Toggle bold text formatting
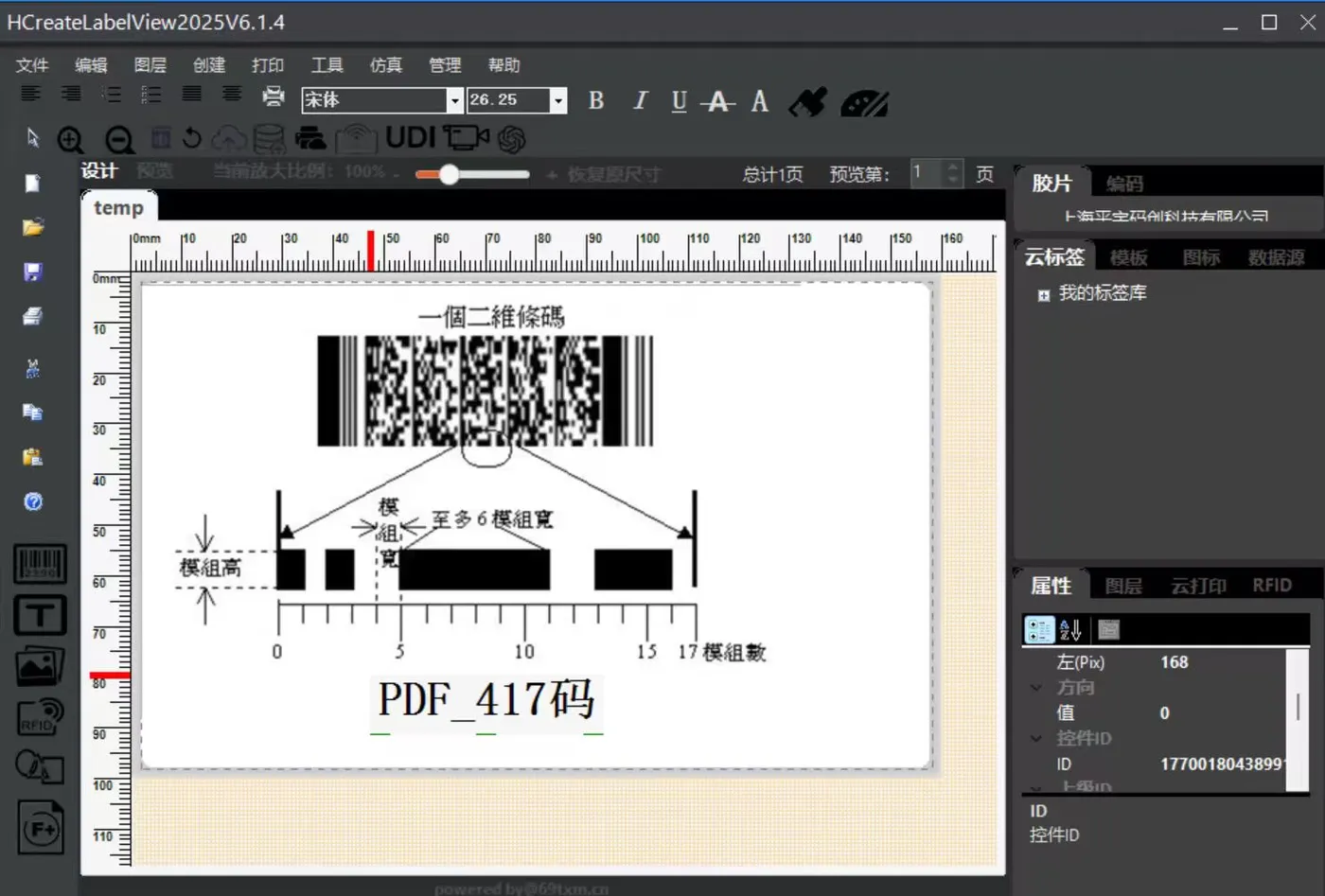This screenshot has height=896, width=1325. pos(596,101)
